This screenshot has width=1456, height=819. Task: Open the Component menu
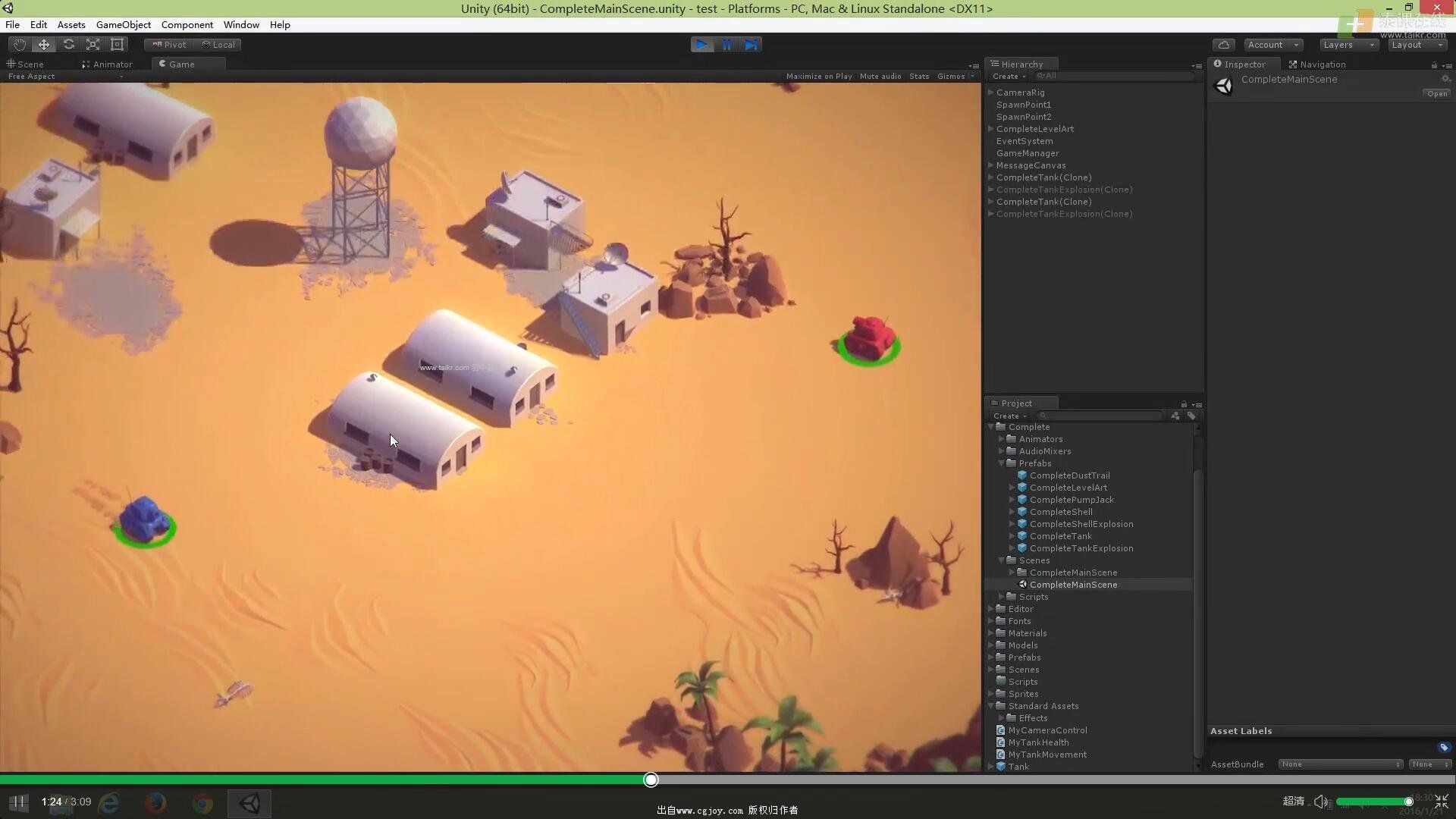click(x=187, y=25)
